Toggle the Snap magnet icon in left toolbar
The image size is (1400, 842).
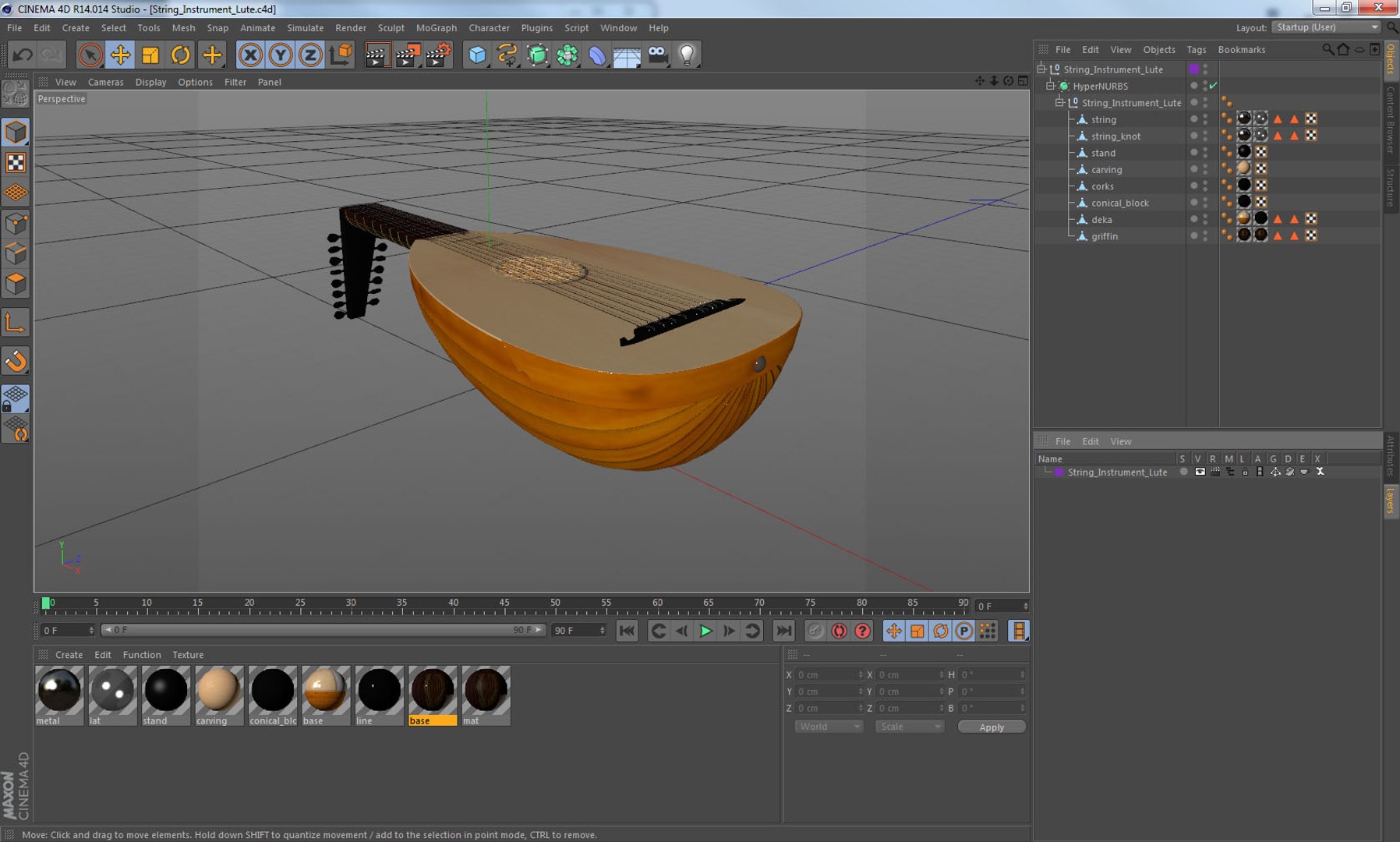[x=16, y=361]
